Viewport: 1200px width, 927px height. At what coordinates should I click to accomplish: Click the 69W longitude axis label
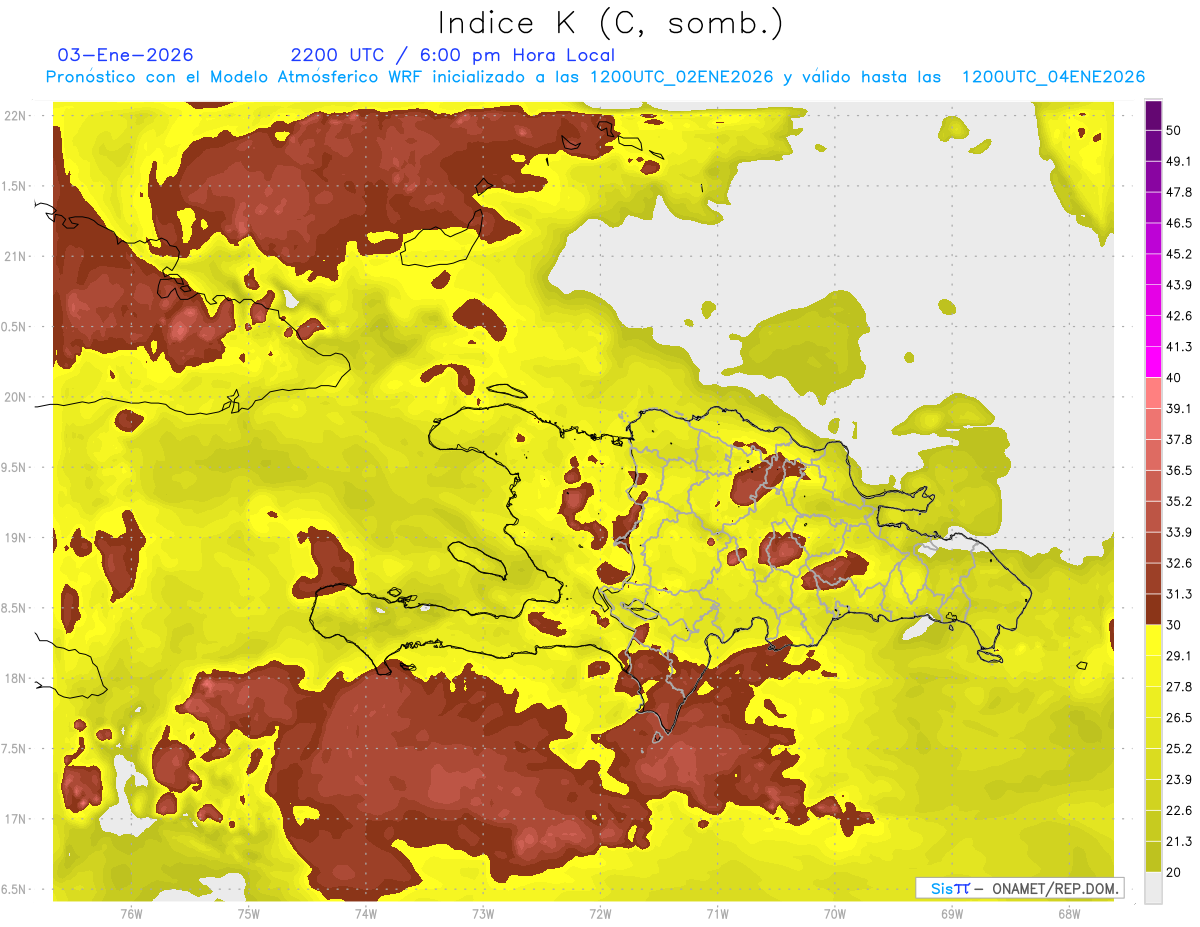(951, 914)
